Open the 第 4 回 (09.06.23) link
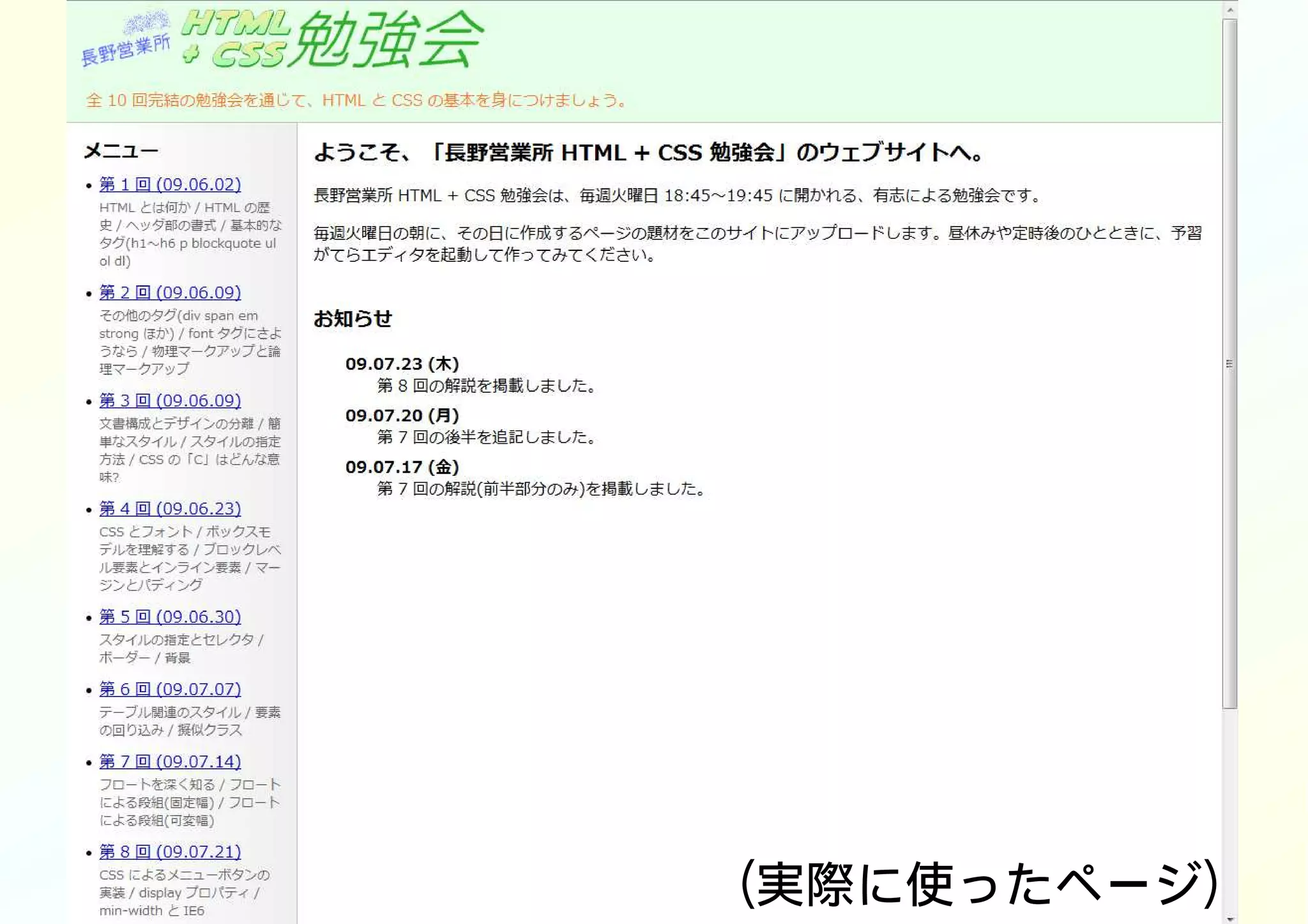Screen dimensions: 1308x924 (x=170, y=509)
